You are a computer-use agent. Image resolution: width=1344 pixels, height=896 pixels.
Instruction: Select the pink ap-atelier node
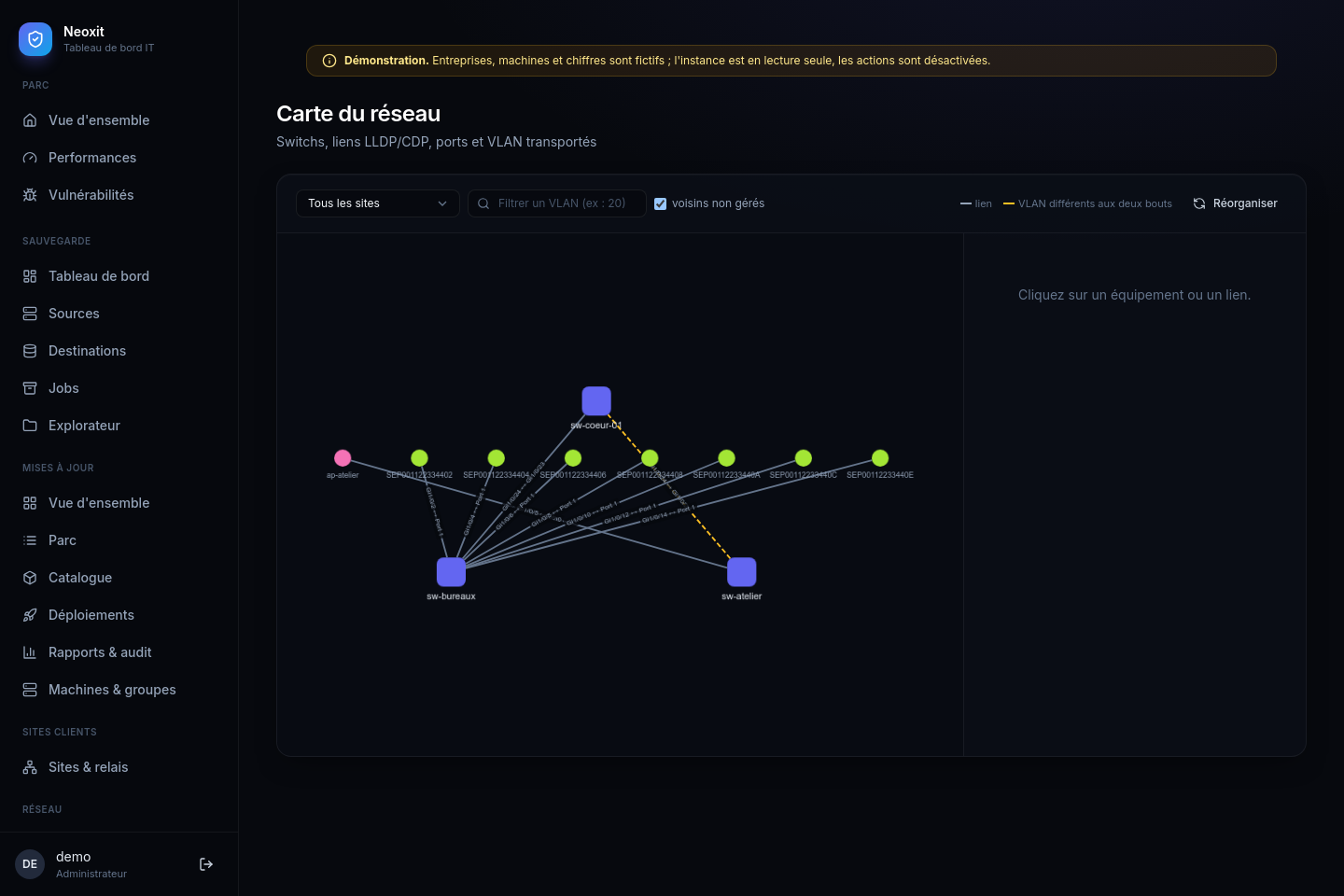pyautogui.click(x=343, y=458)
